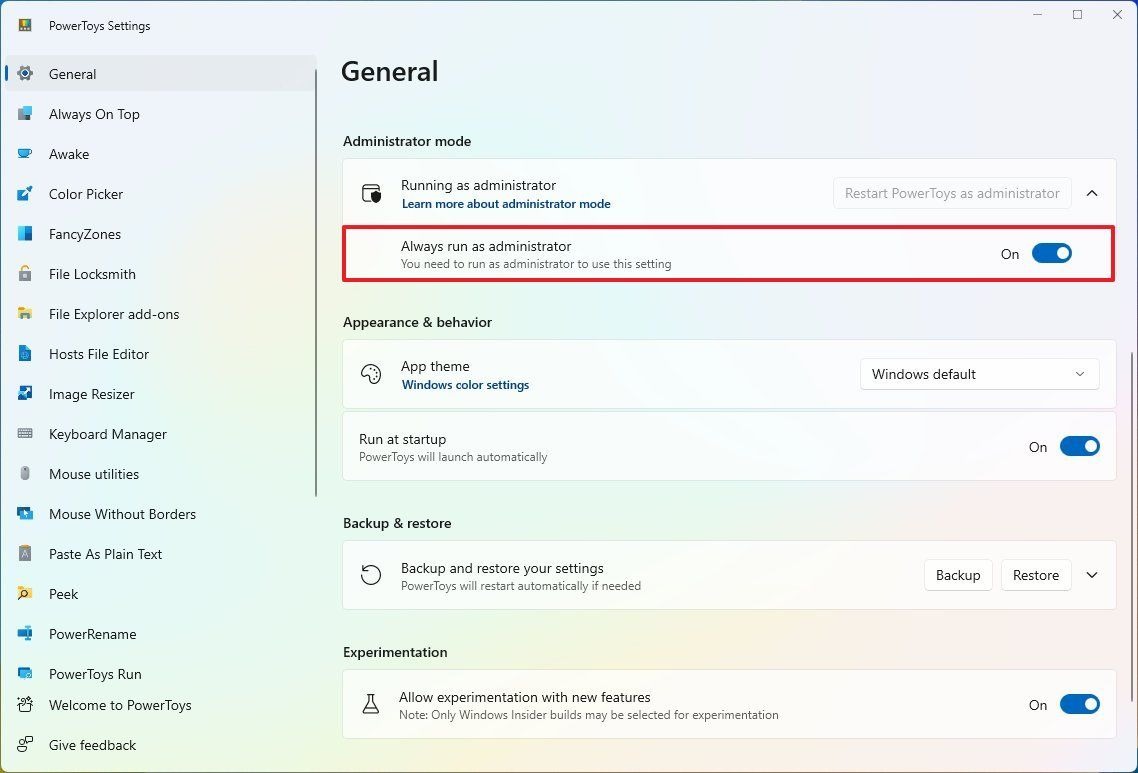Click the Keyboard Manager icon
The image size is (1138, 773).
tap(25, 433)
